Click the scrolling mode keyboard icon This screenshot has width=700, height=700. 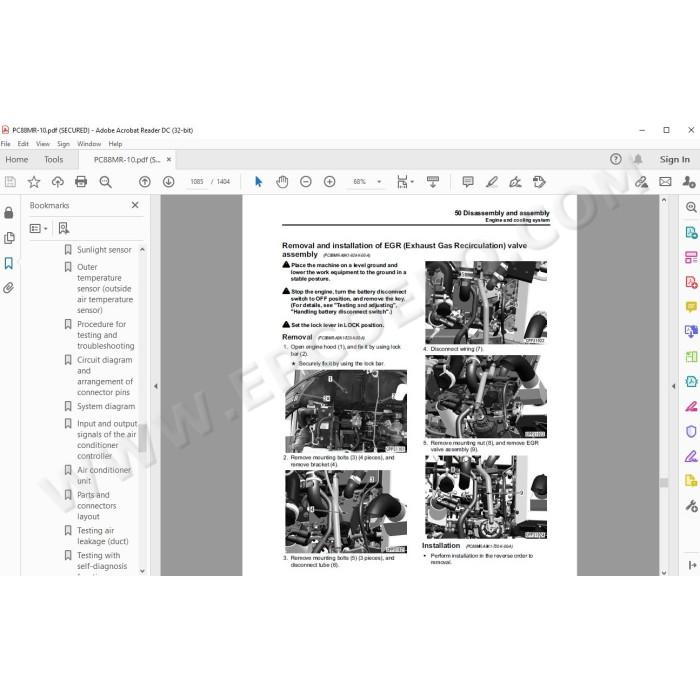tap(433, 182)
